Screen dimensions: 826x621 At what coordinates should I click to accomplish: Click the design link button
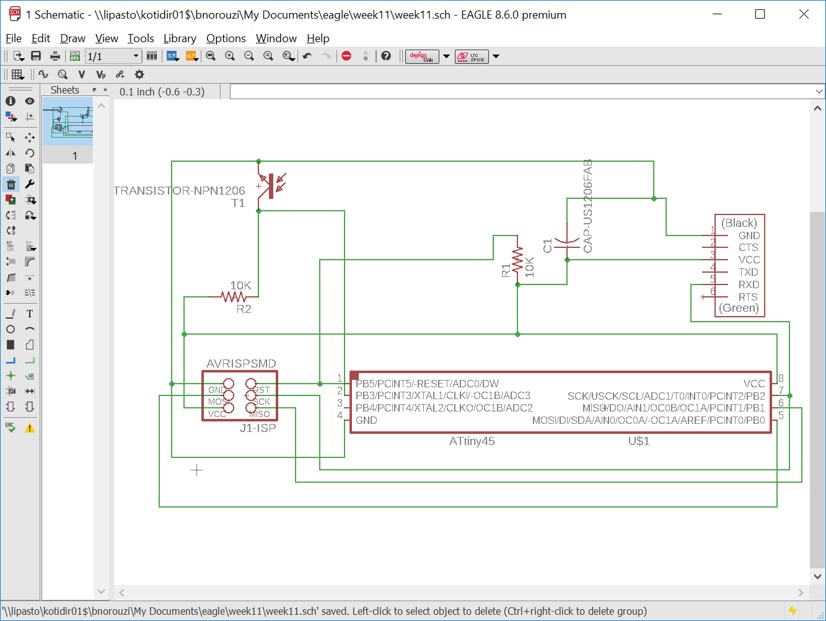[x=421, y=56]
